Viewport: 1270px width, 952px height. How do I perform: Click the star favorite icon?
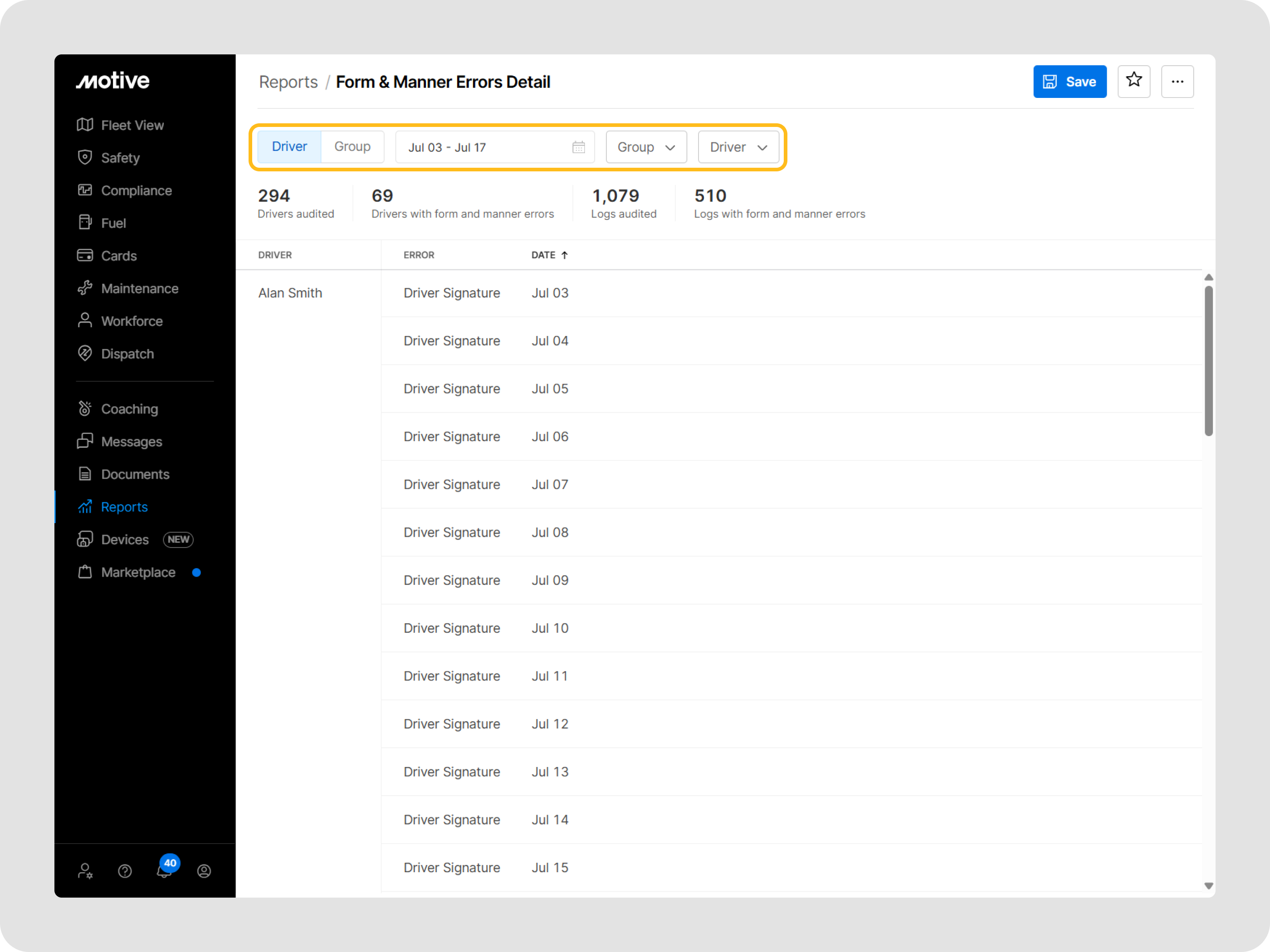click(x=1133, y=81)
